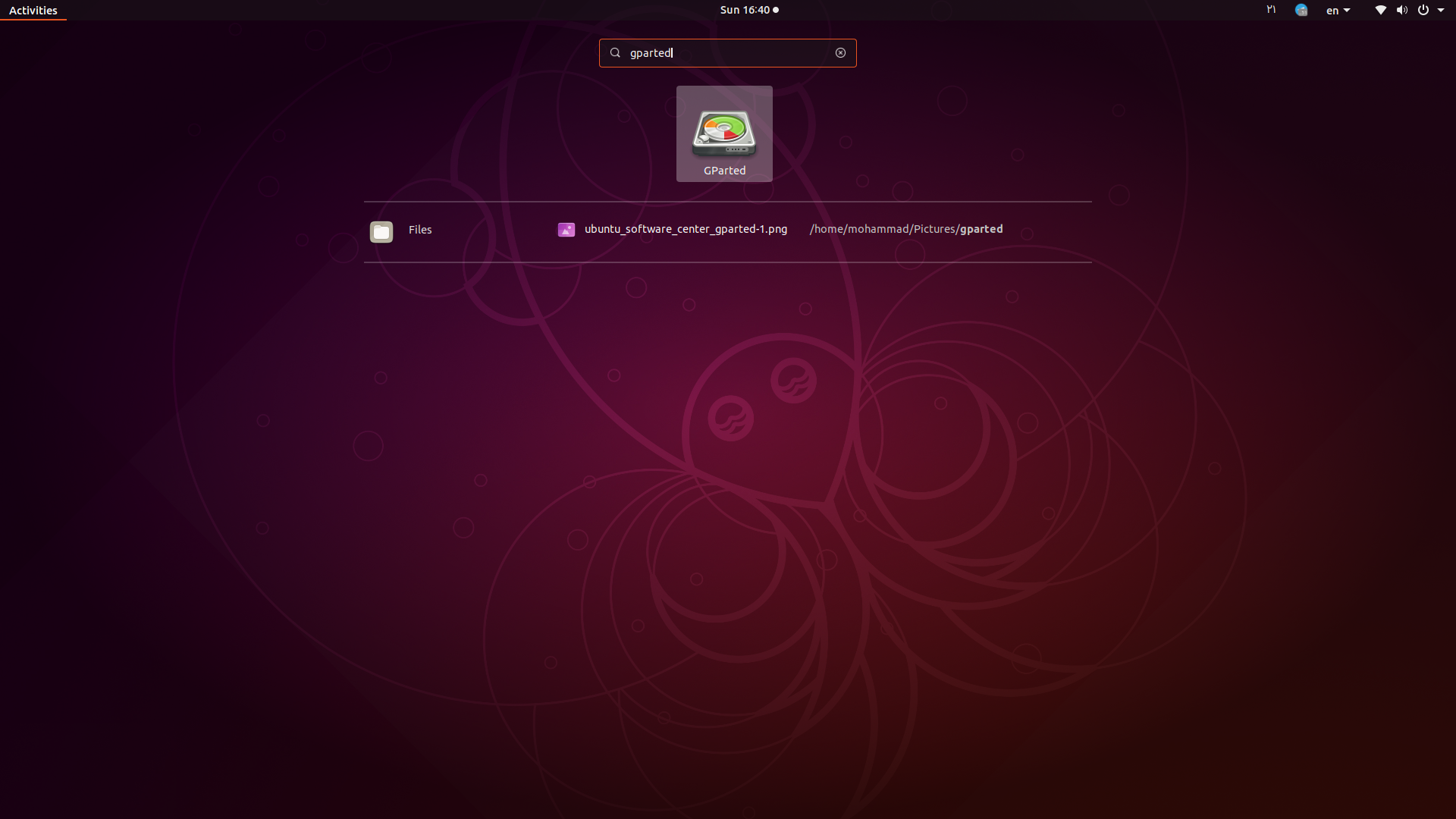This screenshot has height=819, width=1456.
Task: Open /home/mohammad/Pictures/gparted folder result
Action: [905, 229]
